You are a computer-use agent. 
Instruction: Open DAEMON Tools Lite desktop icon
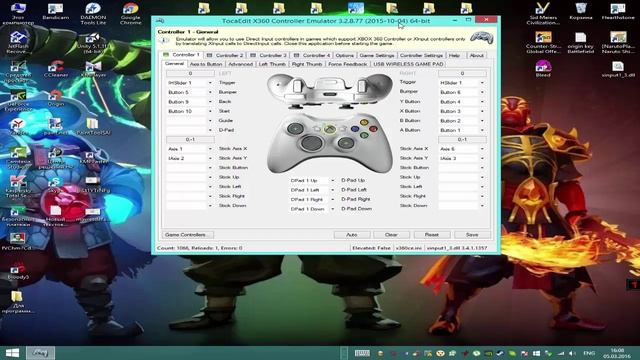pyautogui.click(x=93, y=14)
